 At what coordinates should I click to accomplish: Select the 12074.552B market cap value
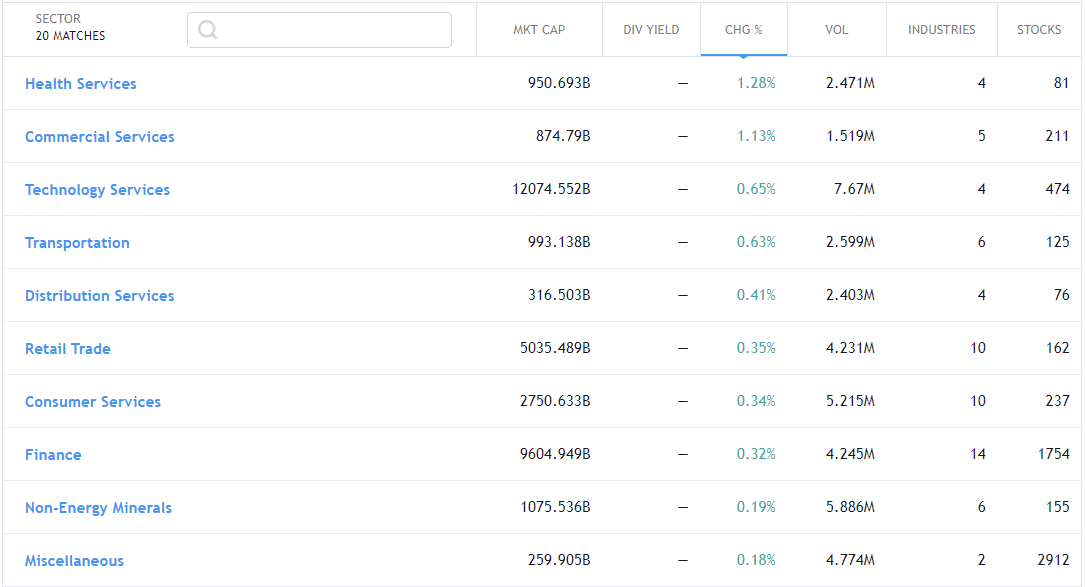(551, 189)
